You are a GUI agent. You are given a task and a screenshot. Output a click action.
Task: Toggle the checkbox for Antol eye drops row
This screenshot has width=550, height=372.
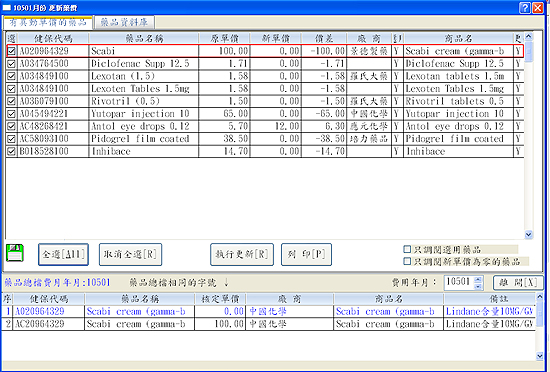click(x=11, y=126)
